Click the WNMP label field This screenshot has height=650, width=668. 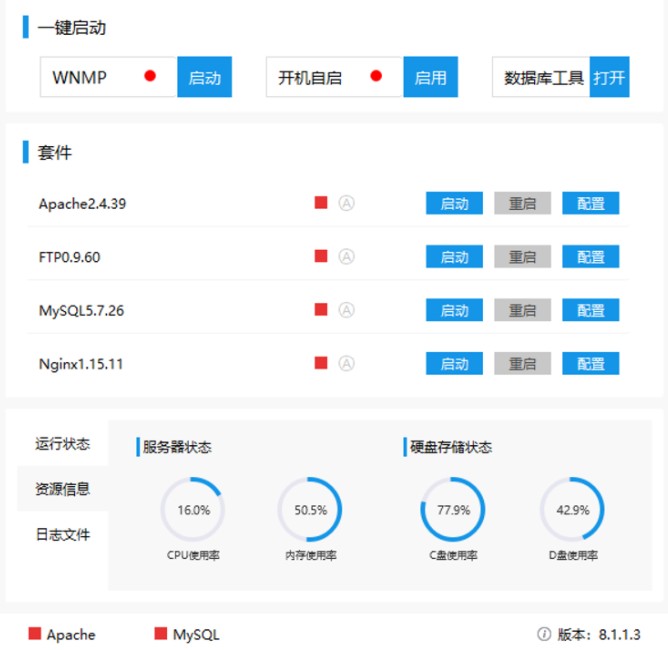pyautogui.click(x=109, y=77)
